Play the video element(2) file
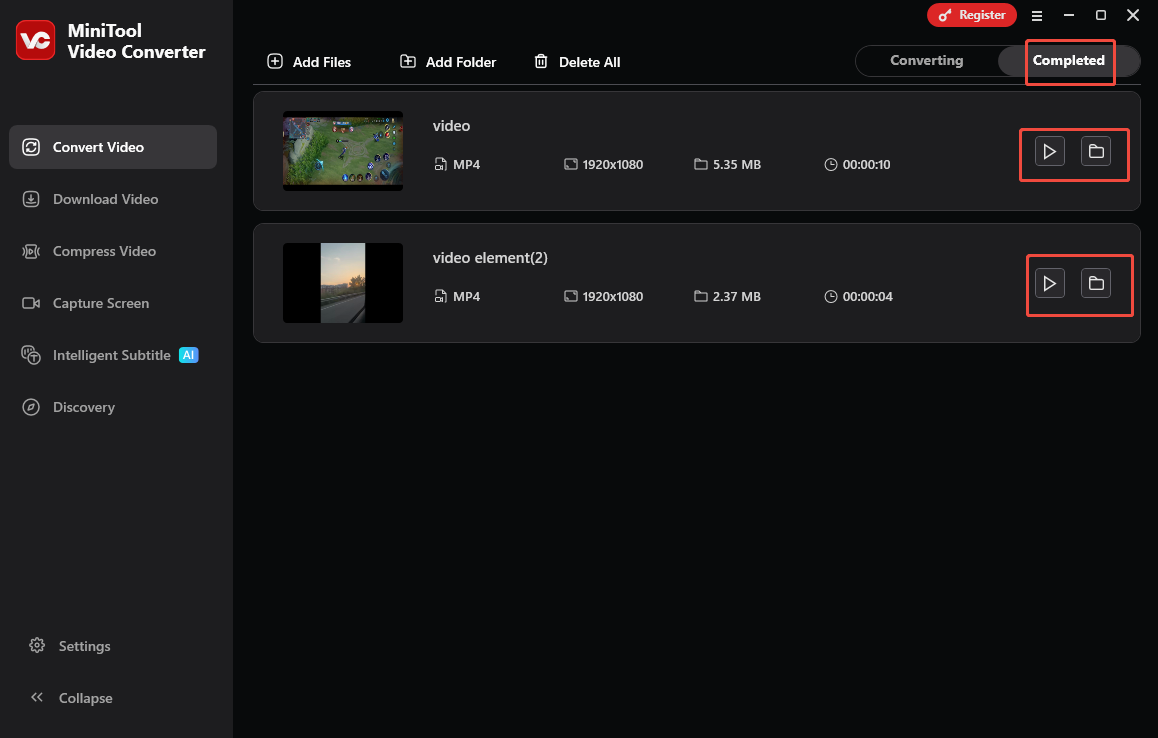 [x=1049, y=284]
